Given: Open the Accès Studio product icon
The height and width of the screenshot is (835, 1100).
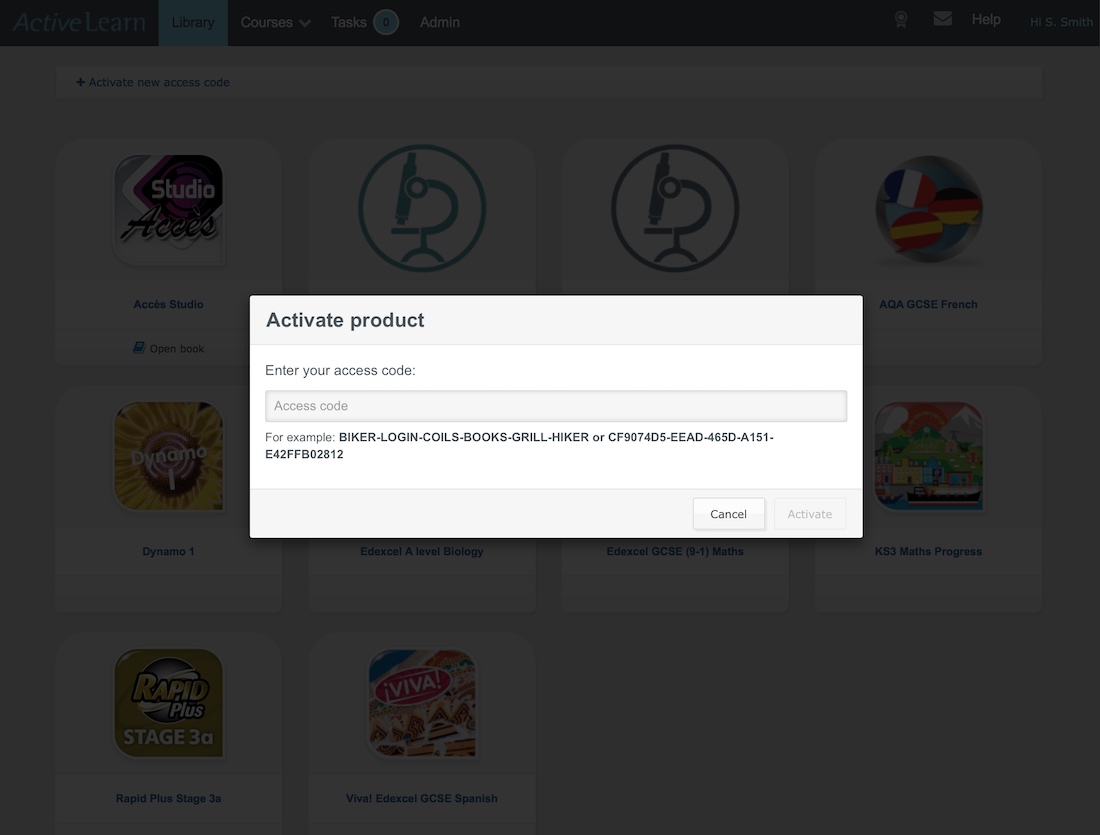Looking at the screenshot, I should (x=168, y=209).
